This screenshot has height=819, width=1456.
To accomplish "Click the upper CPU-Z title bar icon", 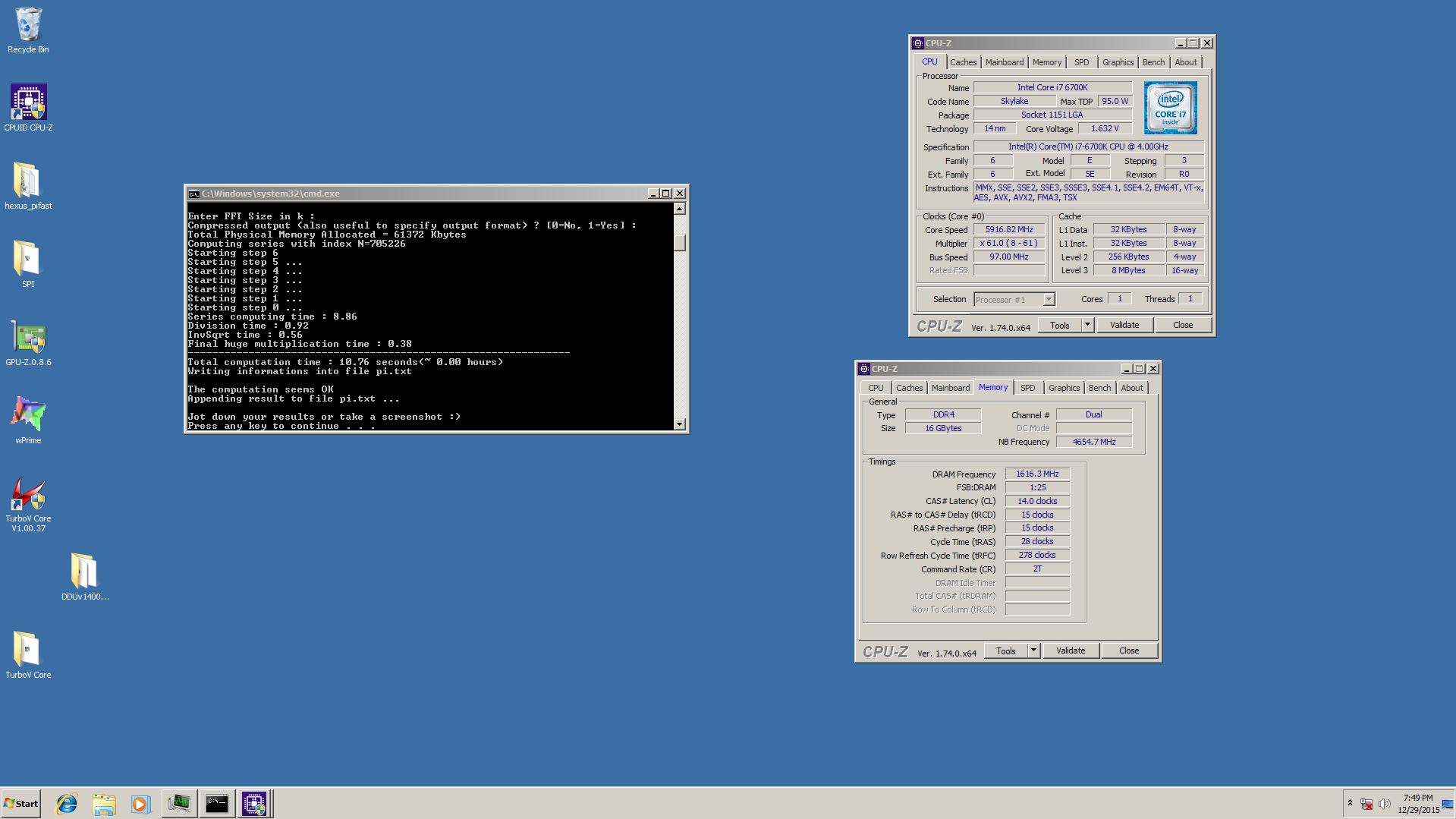I will (x=918, y=43).
